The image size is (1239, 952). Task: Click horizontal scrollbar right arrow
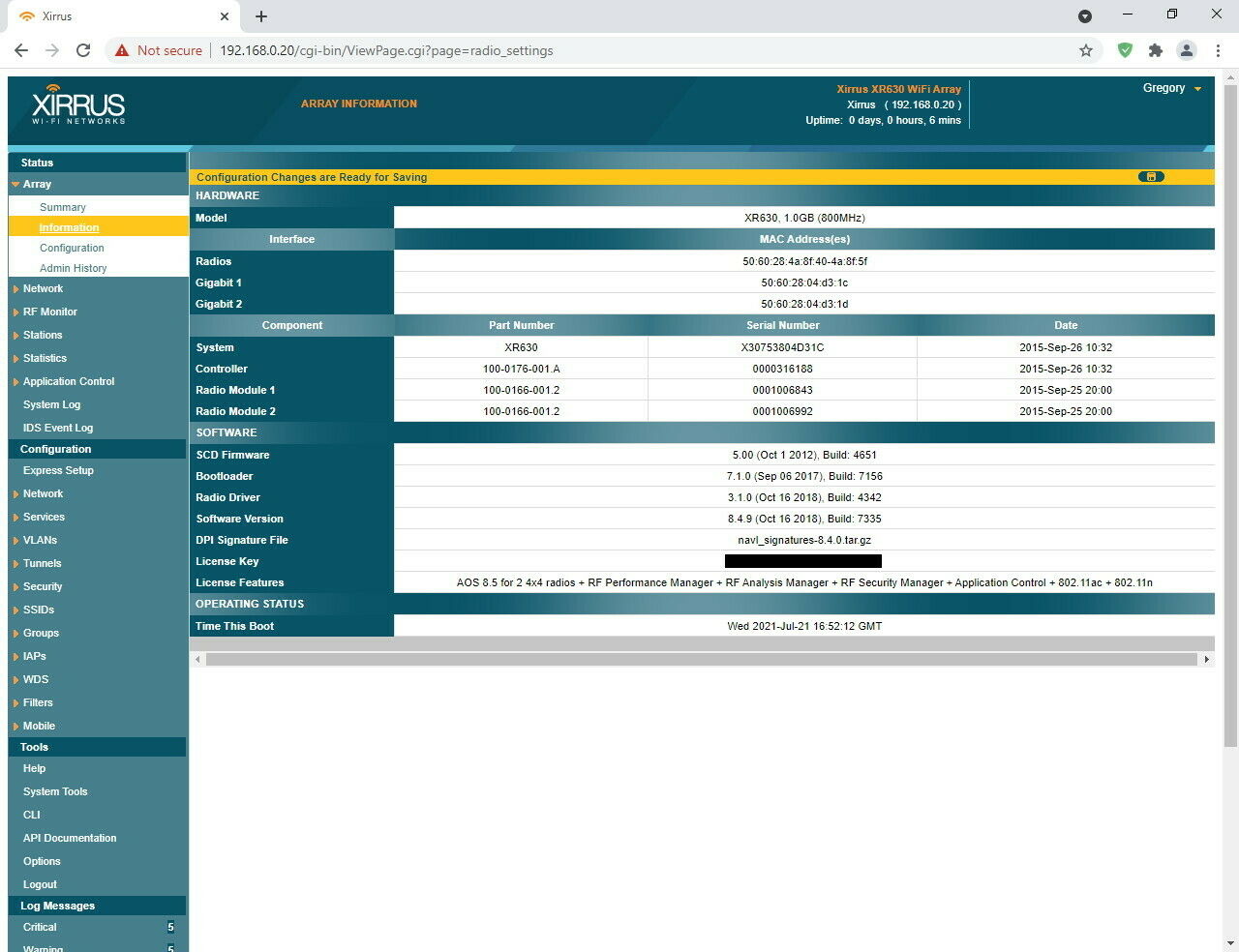tap(1206, 659)
